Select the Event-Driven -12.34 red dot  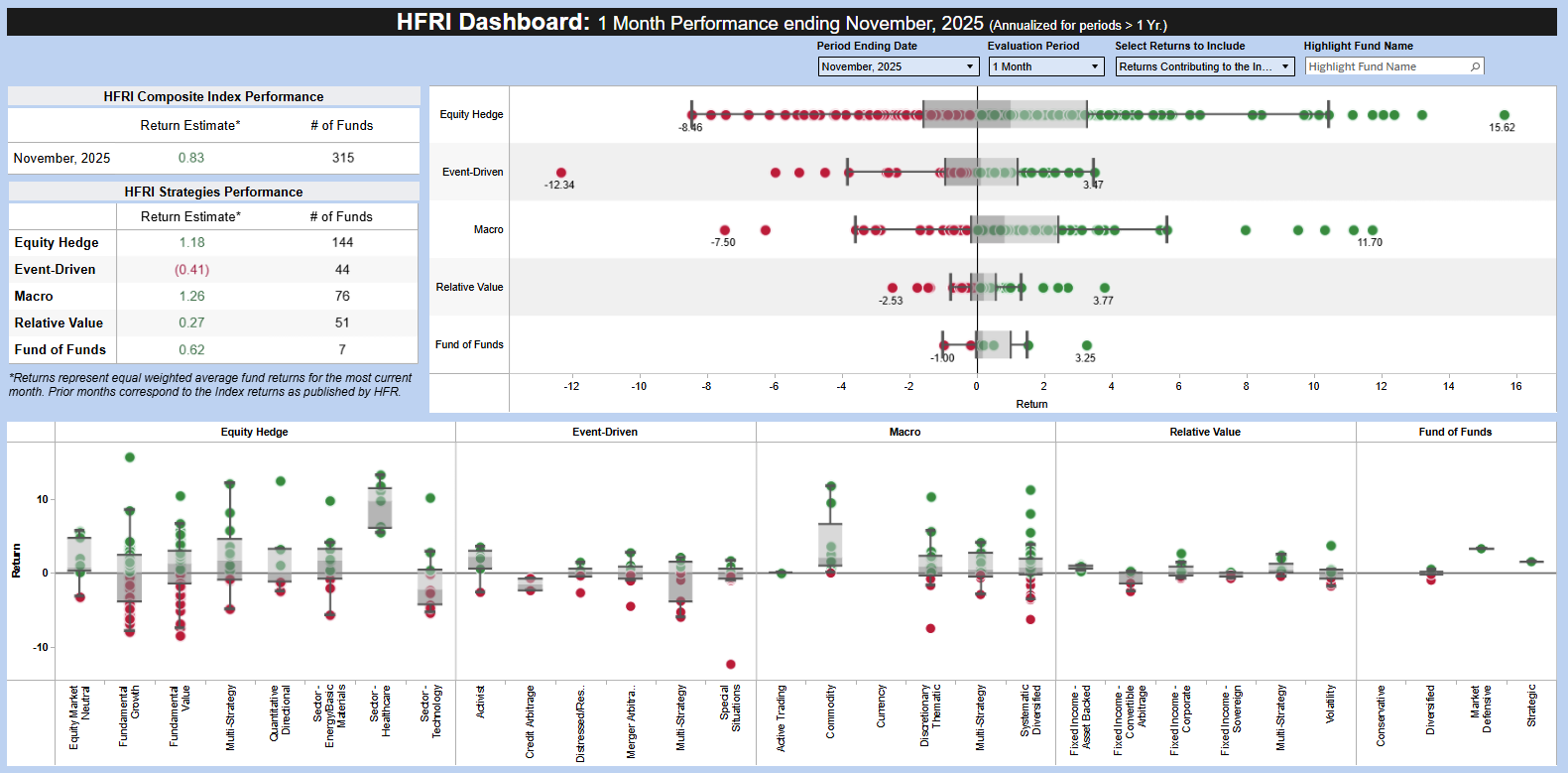click(561, 173)
